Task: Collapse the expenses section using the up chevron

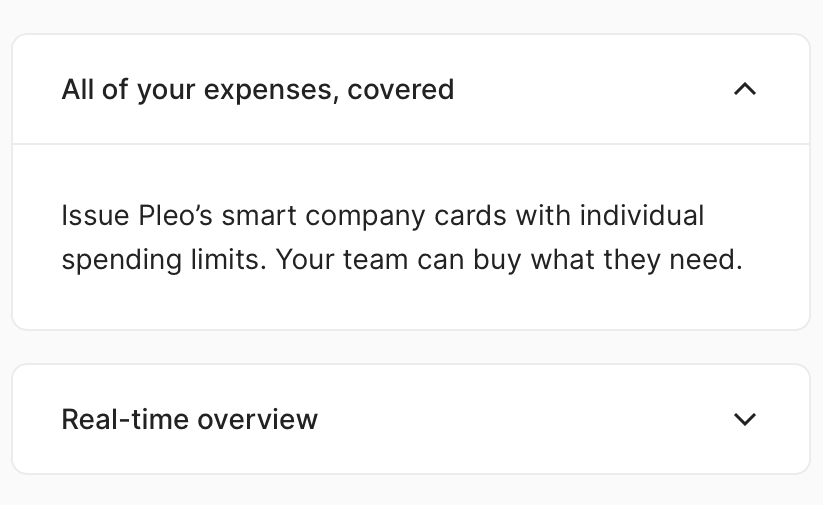Action: [x=744, y=89]
